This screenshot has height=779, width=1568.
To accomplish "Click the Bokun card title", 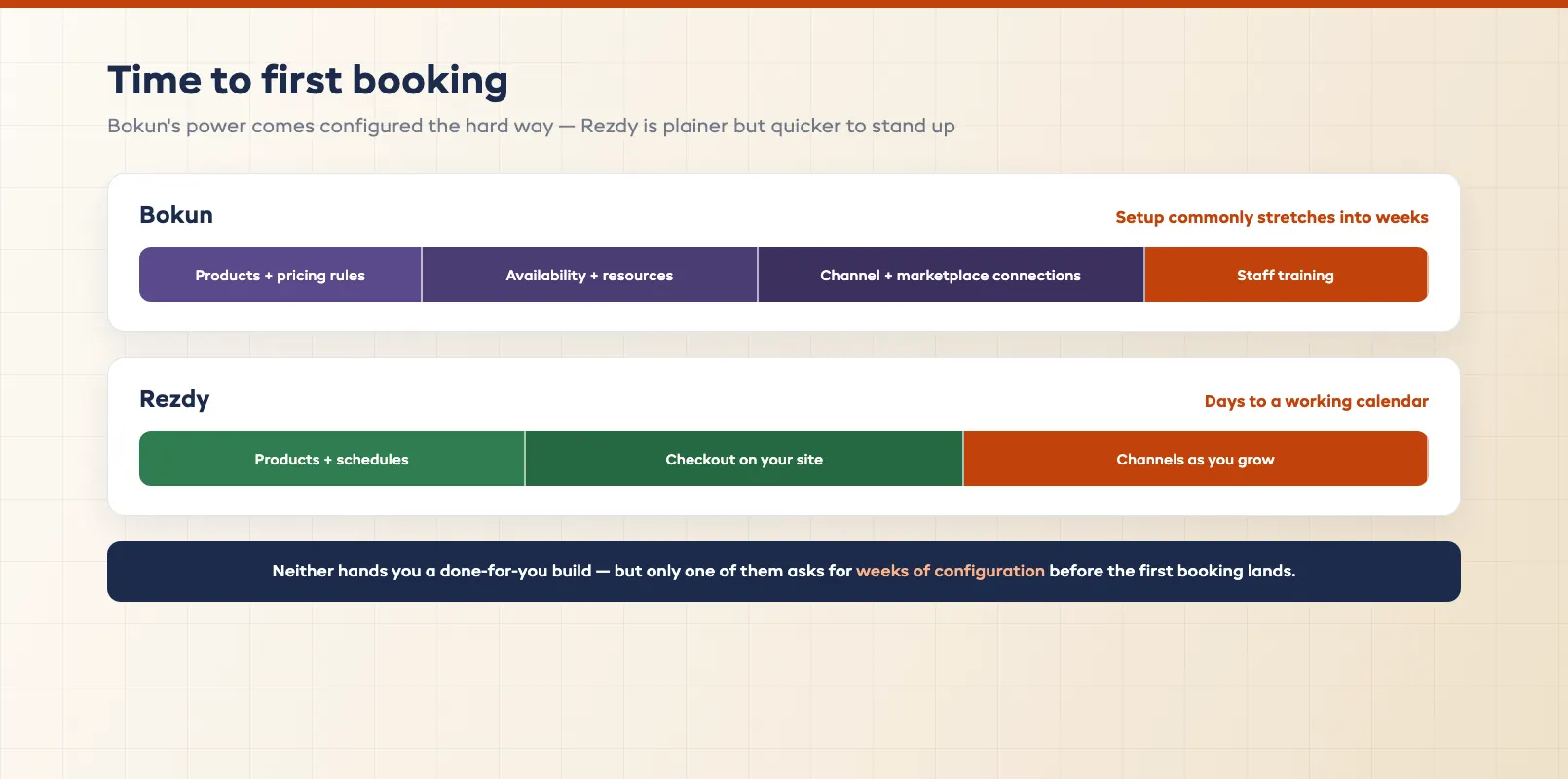I will coord(176,215).
